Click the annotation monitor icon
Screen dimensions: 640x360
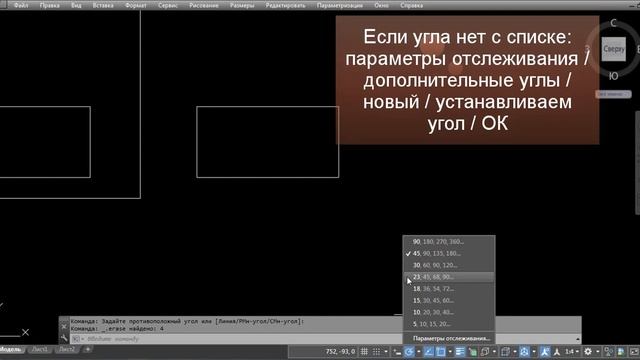tap(609, 351)
